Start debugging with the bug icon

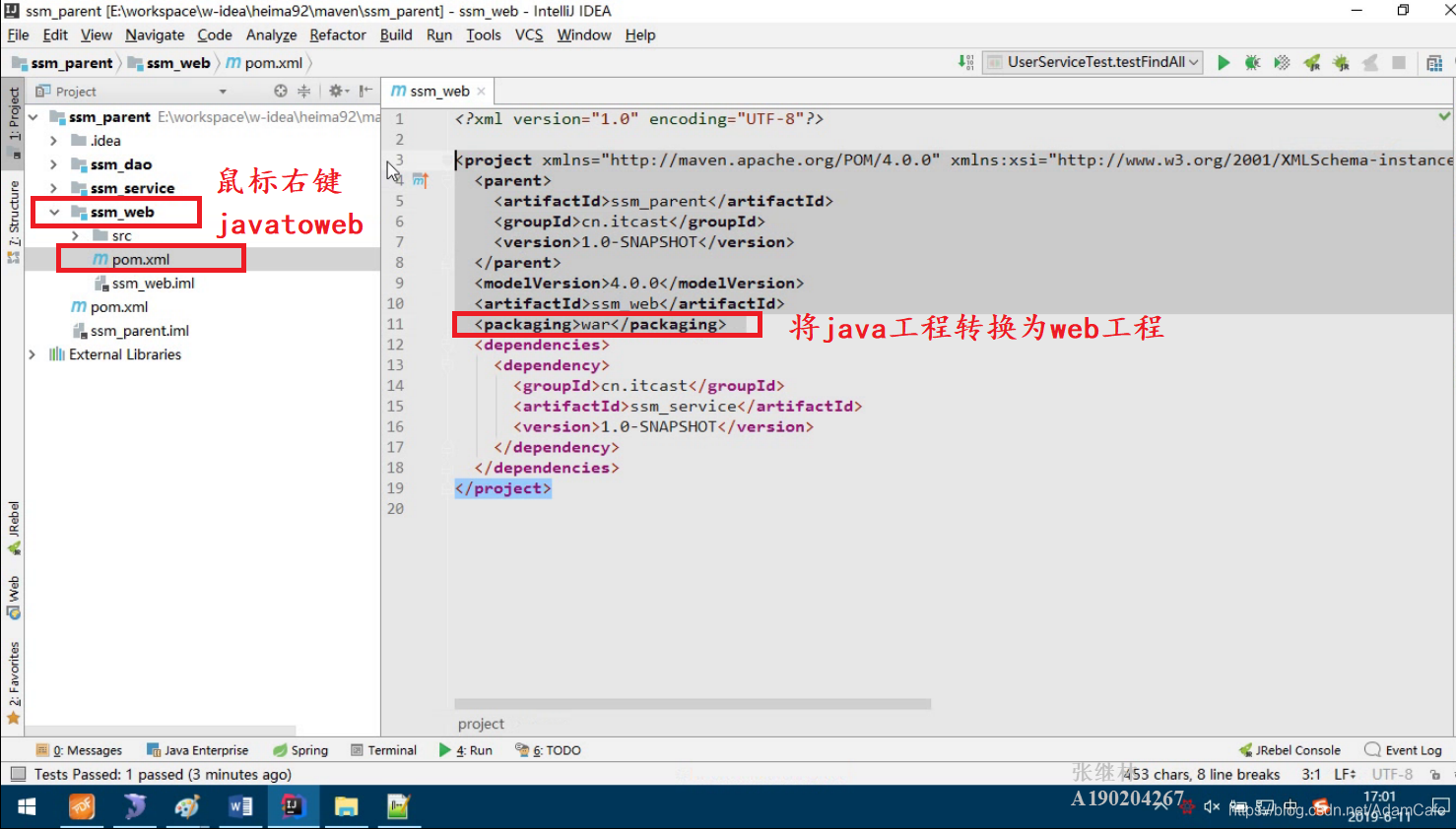point(1252,62)
